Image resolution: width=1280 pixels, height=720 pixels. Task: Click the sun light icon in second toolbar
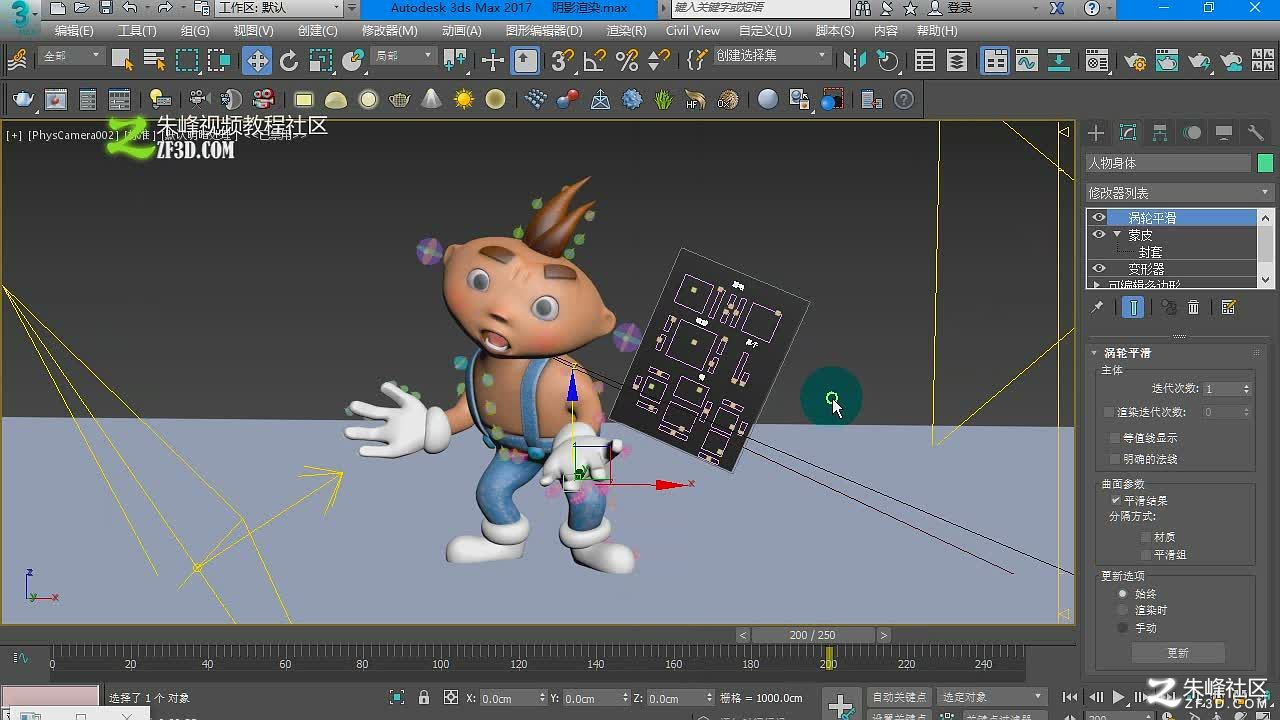463,99
